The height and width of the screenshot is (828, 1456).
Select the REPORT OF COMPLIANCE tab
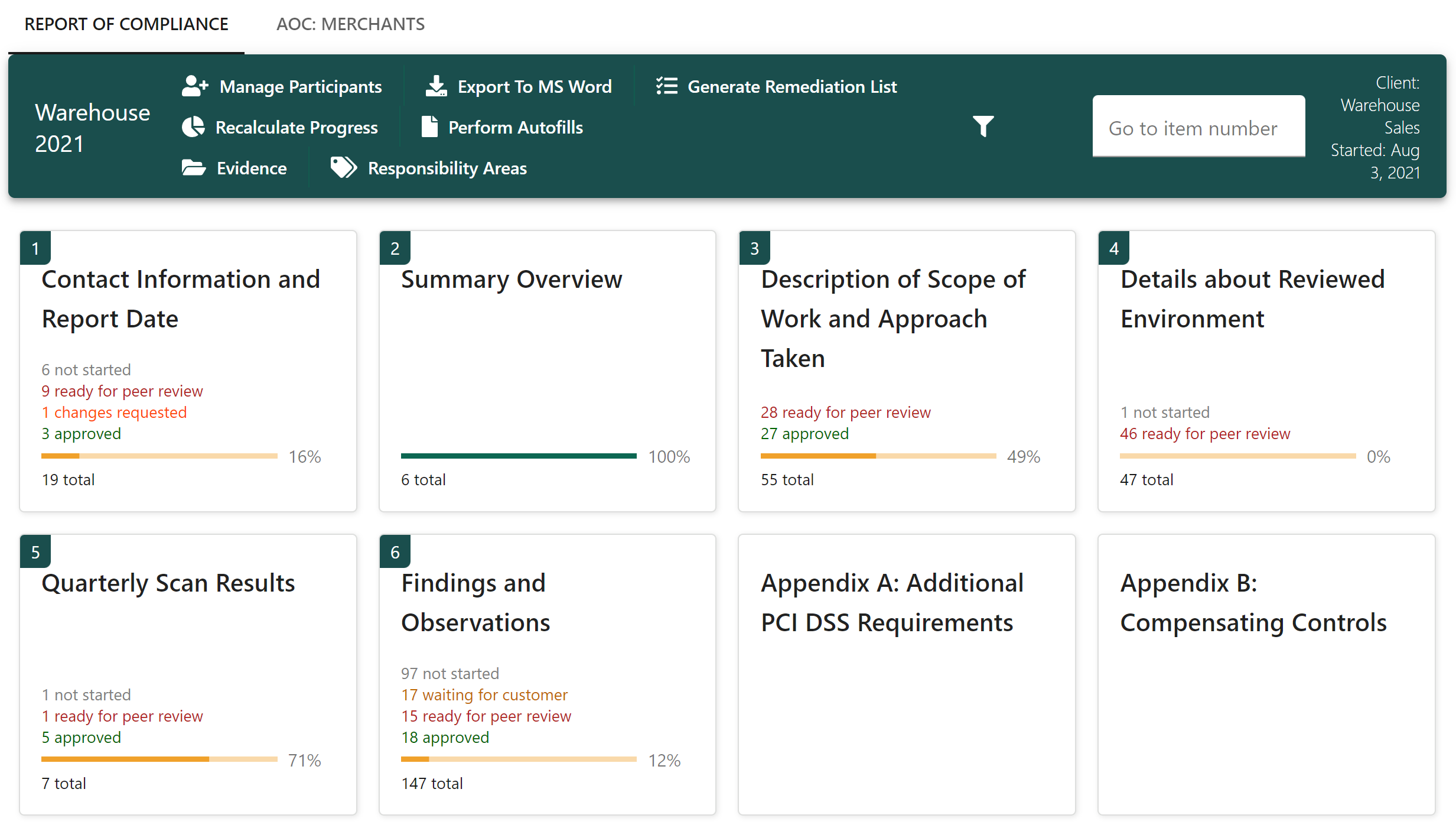pos(126,24)
